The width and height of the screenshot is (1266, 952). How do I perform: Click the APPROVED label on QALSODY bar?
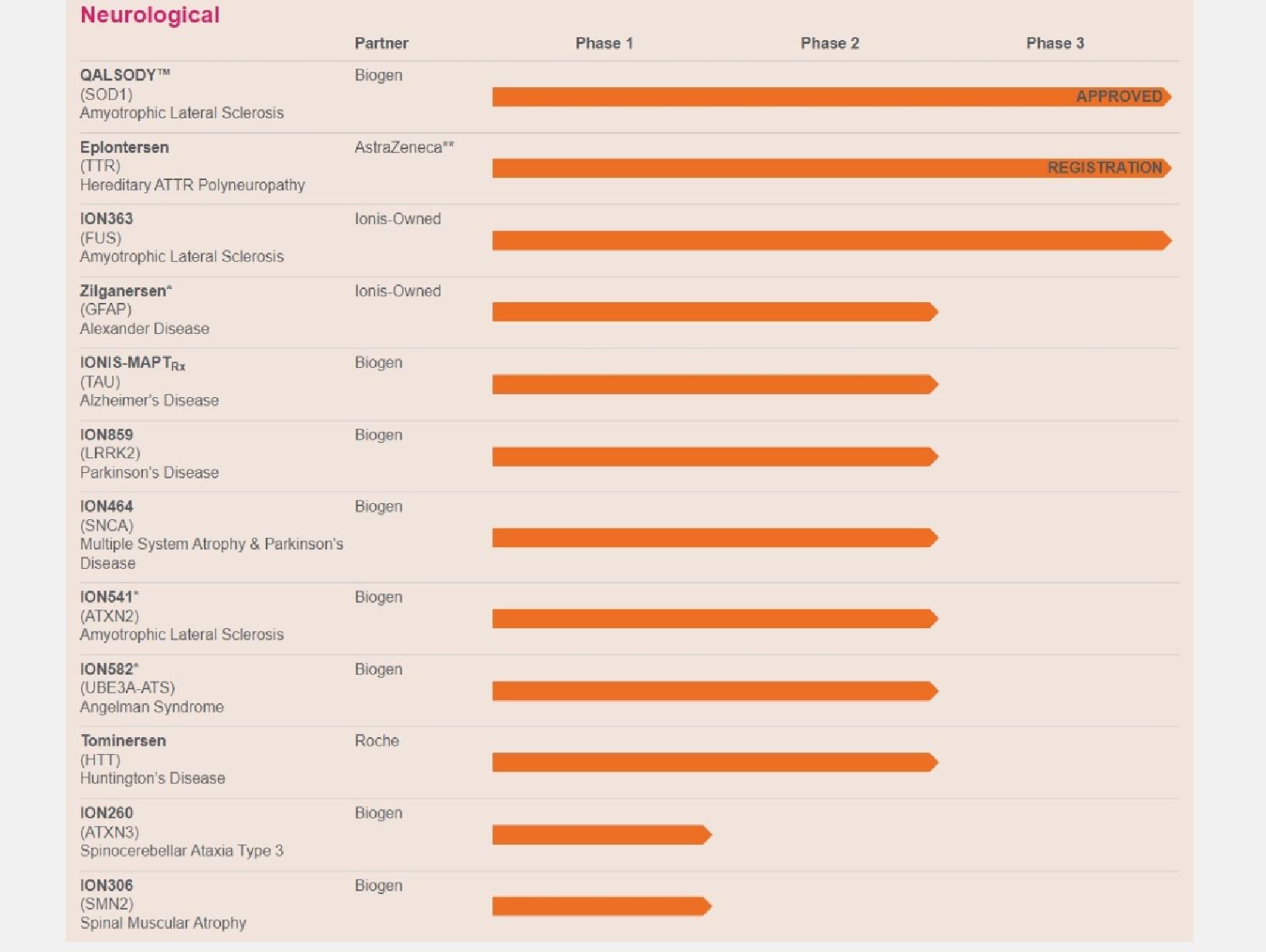[x=1118, y=97]
